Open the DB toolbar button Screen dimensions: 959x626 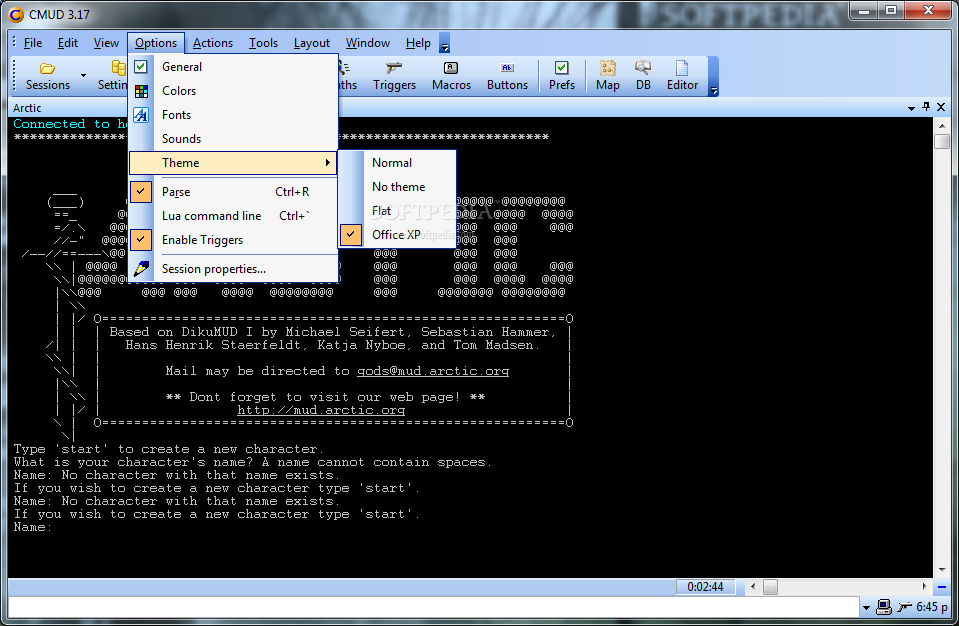tap(643, 76)
